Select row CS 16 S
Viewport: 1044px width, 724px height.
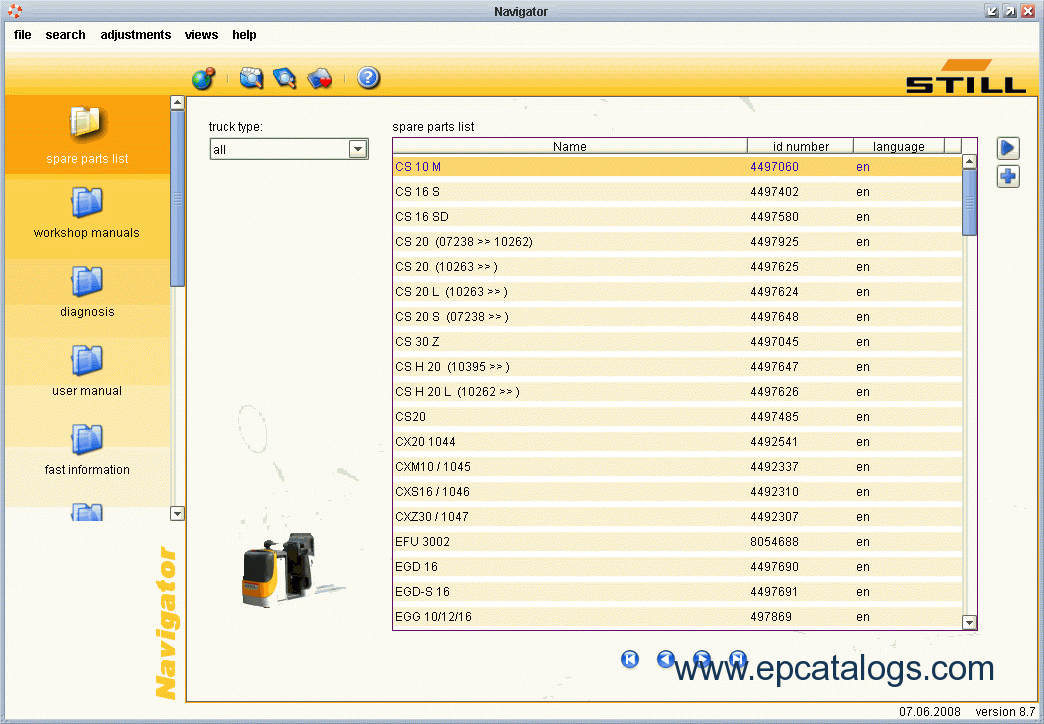coord(677,192)
